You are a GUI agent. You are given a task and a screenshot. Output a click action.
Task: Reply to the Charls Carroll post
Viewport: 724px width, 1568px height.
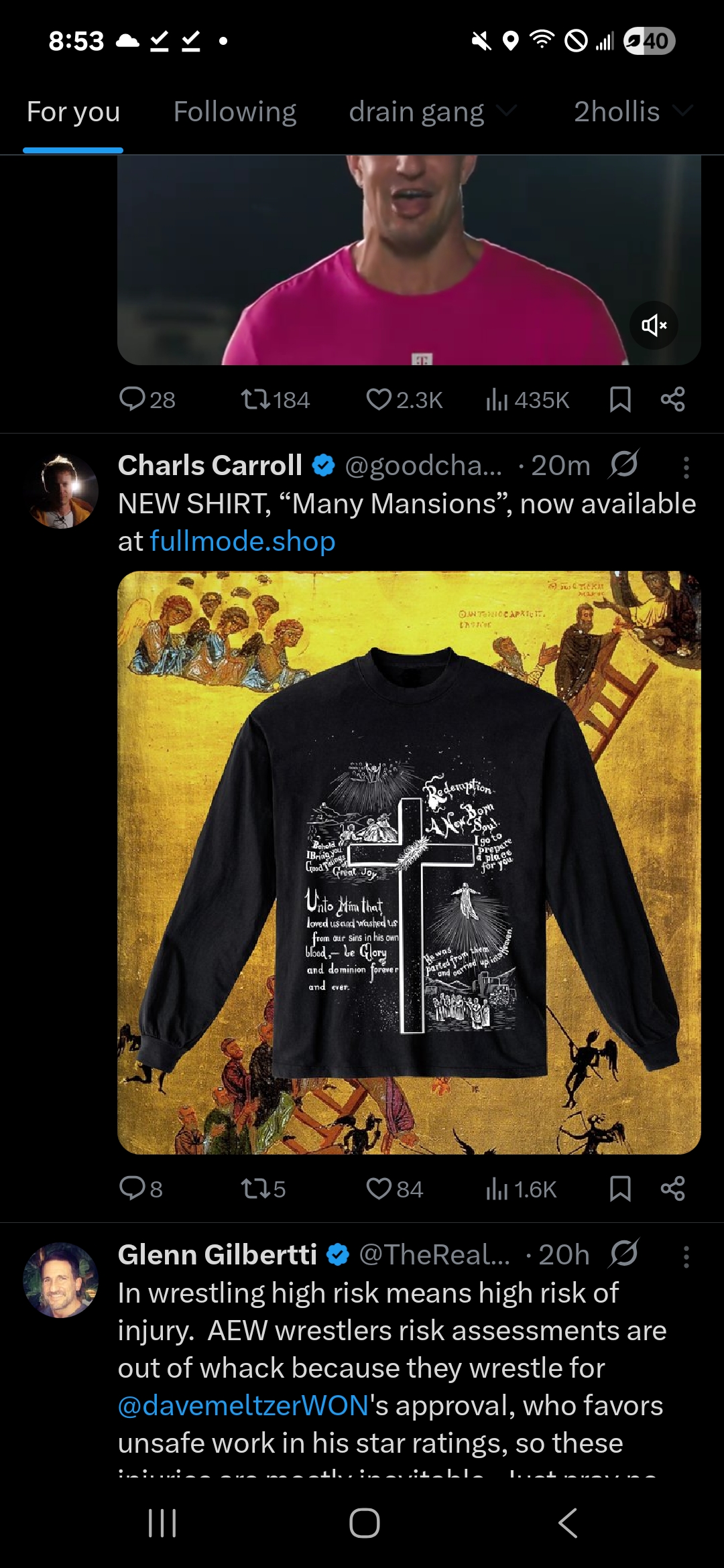[x=141, y=1189]
